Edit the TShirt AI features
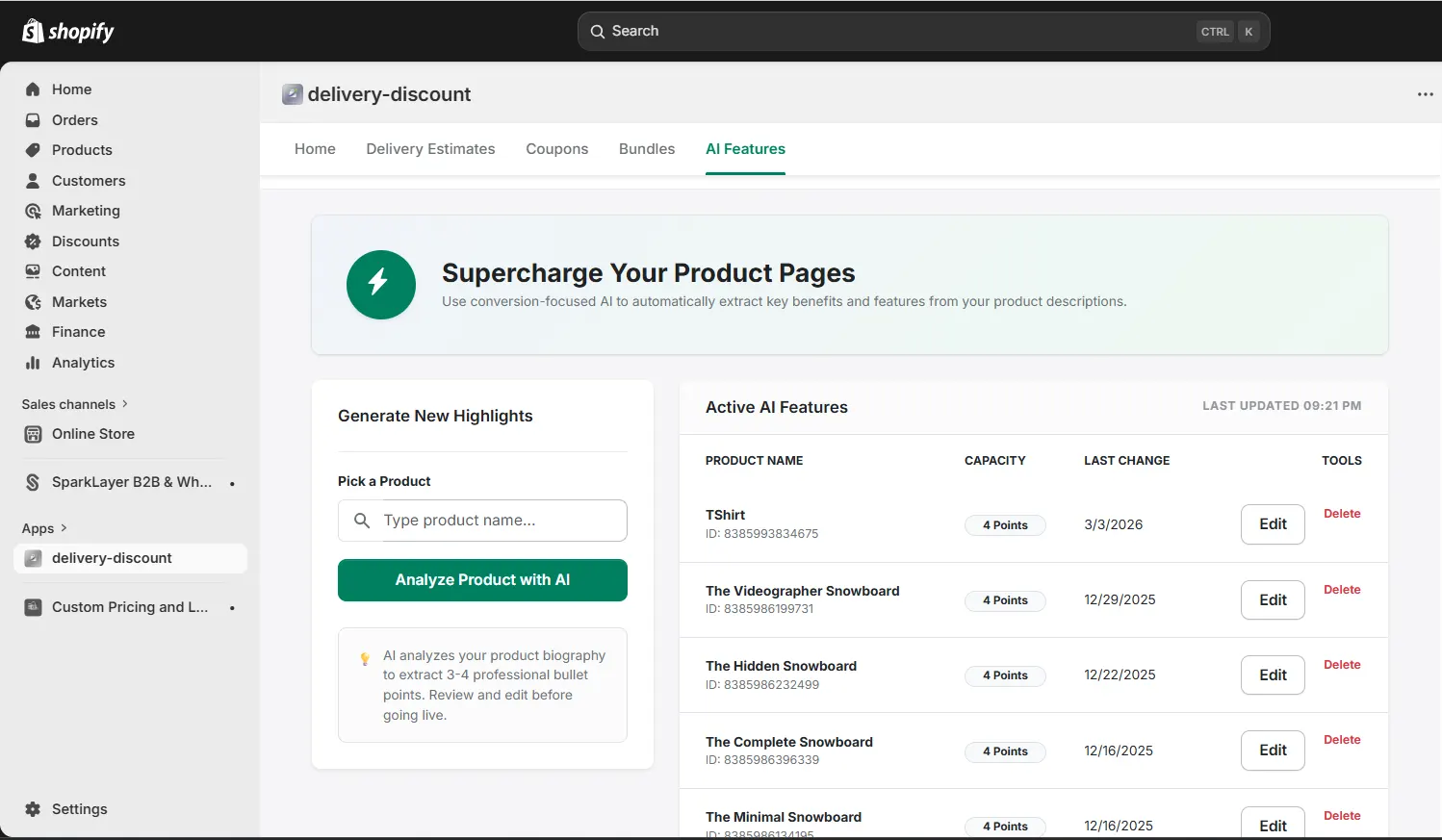Image resolution: width=1442 pixels, height=840 pixels. click(x=1272, y=524)
